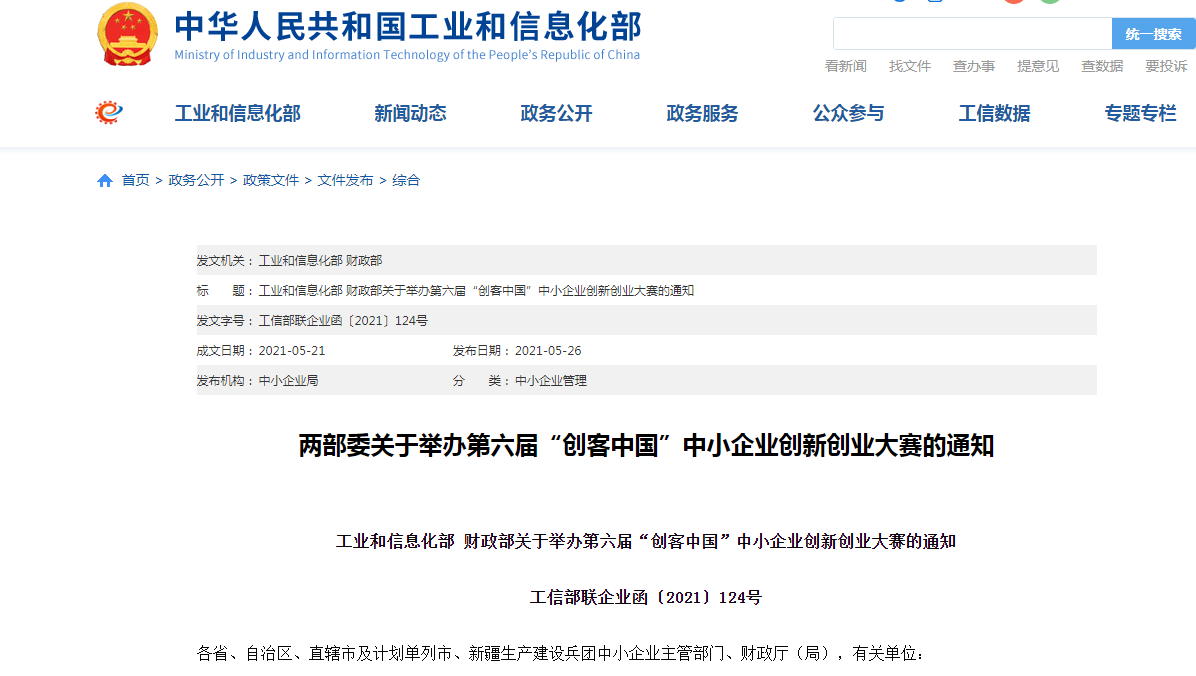Open 新闻动态 nav menu

pyautogui.click(x=410, y=114)
